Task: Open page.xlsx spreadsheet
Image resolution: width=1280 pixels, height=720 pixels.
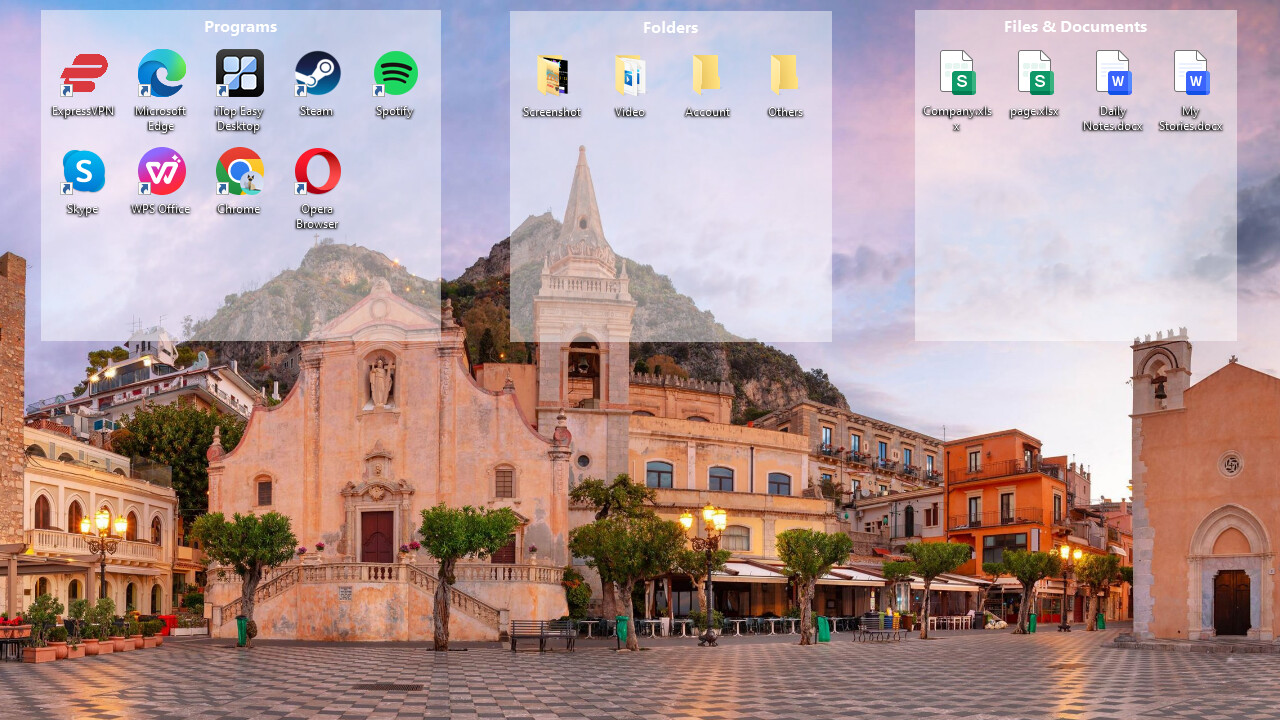Action: coord(1035,73)
